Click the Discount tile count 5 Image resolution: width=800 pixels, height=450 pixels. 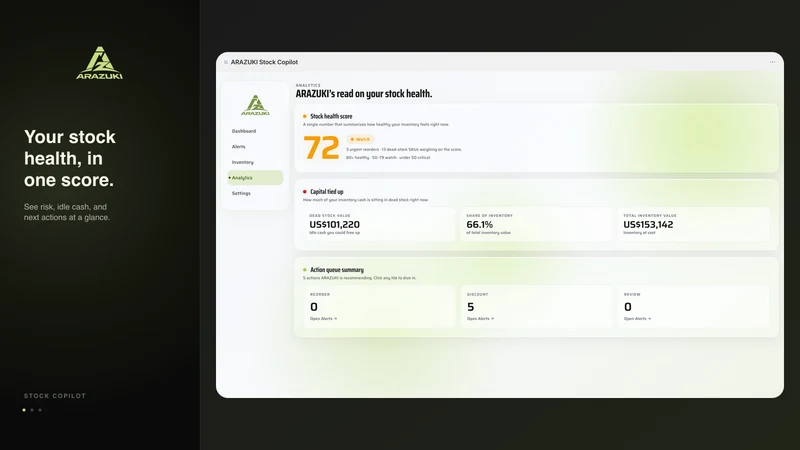470,307
